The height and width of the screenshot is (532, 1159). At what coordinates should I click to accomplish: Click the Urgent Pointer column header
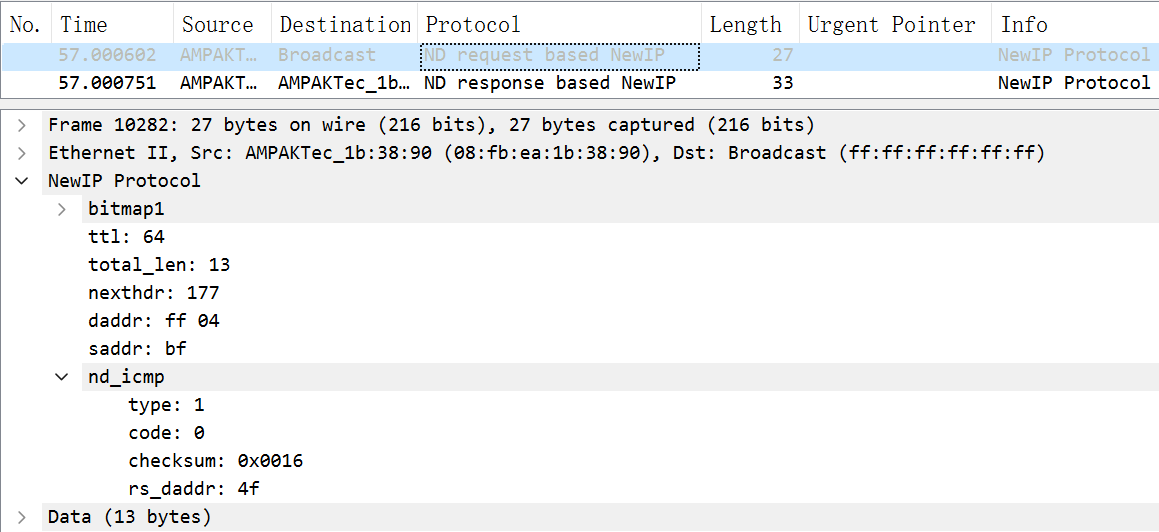(891, 25)
